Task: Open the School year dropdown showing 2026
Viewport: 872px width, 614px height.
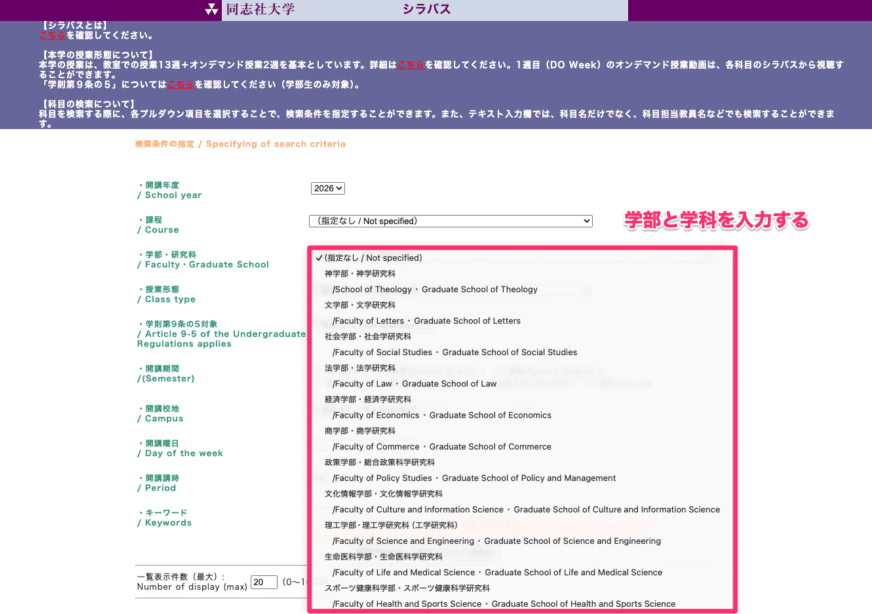Action: [x=326, y=188]
